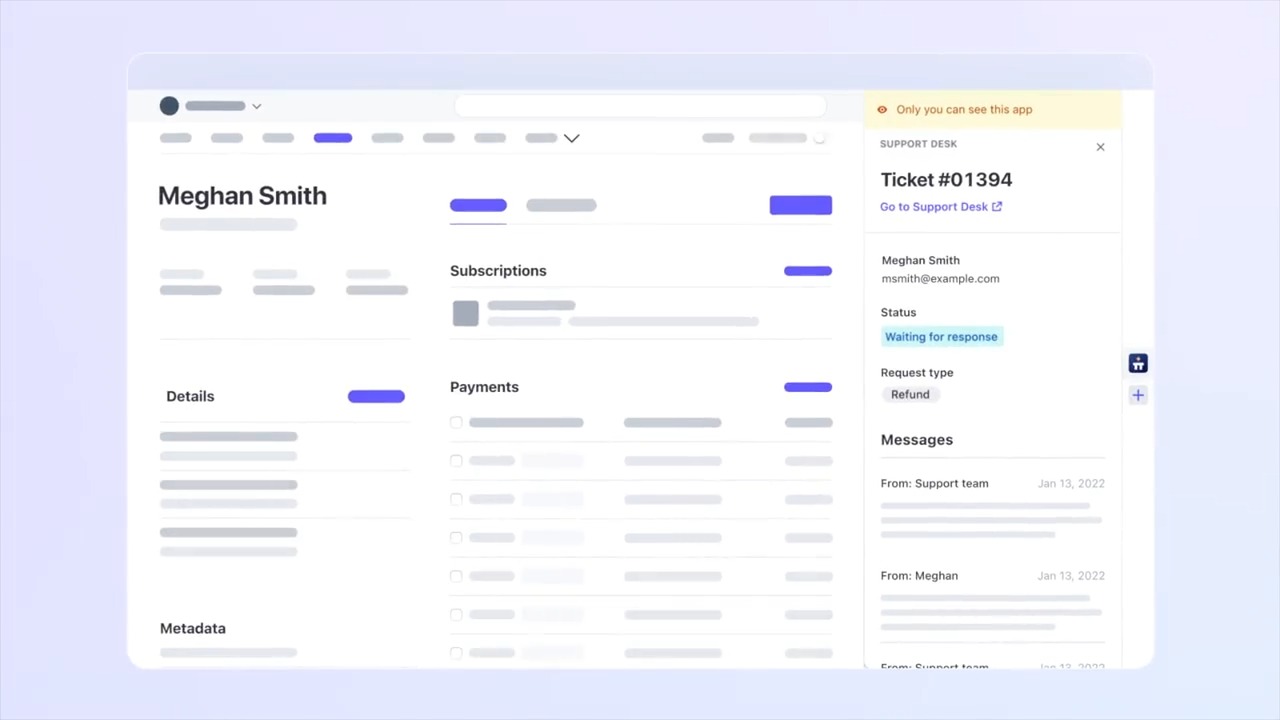Click the Messages heading in Support Desk
Viewport: 1280px width, 720px height.
[917, 440]
